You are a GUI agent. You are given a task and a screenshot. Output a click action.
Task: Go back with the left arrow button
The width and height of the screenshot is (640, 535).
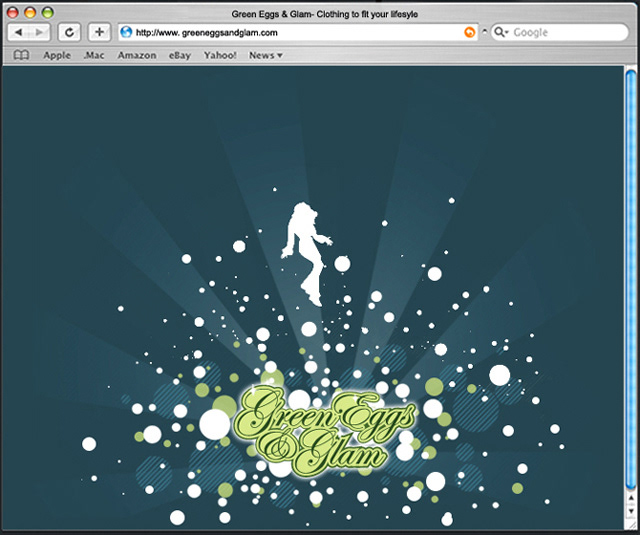pos(18,32)
